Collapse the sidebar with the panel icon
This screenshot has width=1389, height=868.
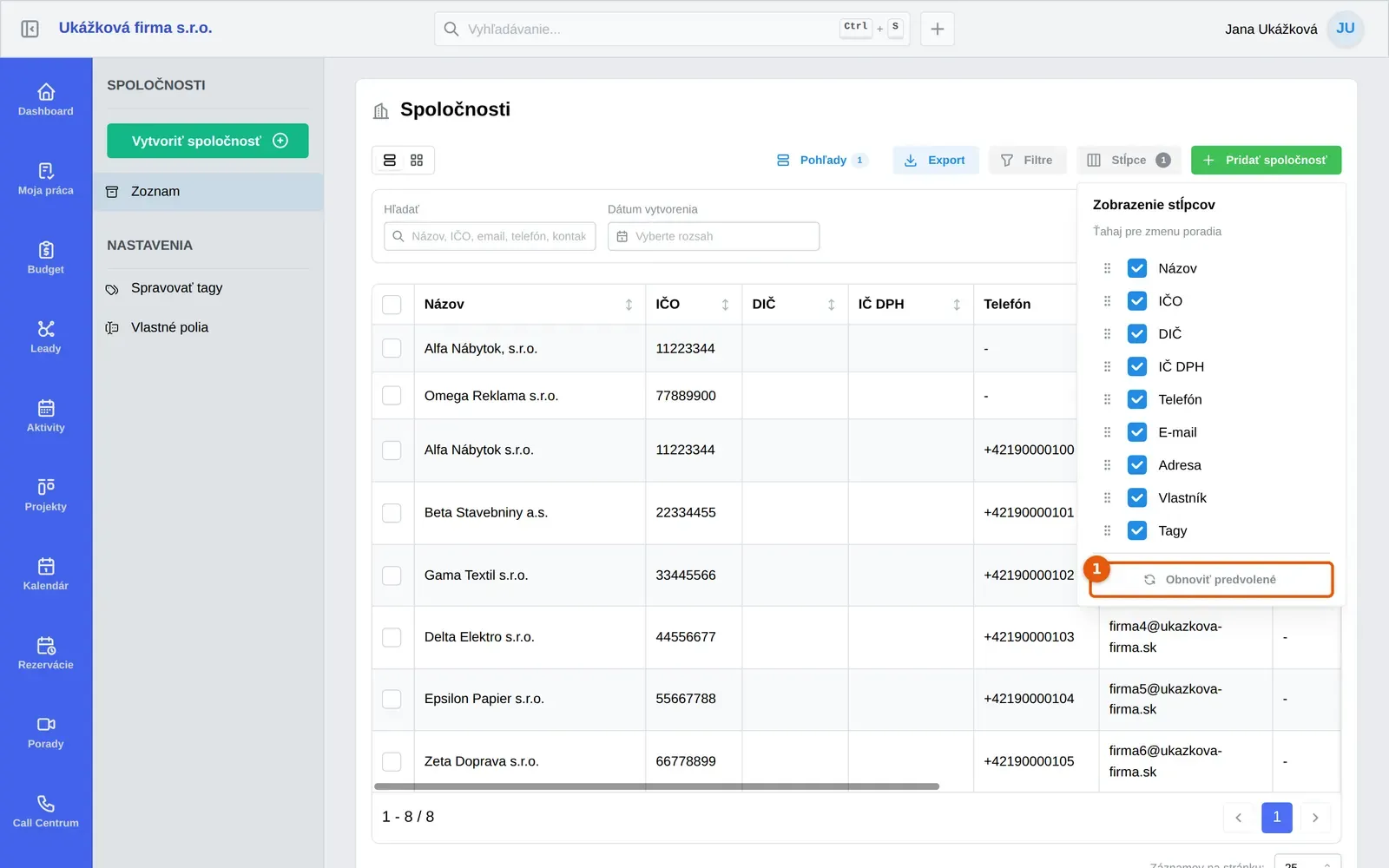tap(30, 29)
